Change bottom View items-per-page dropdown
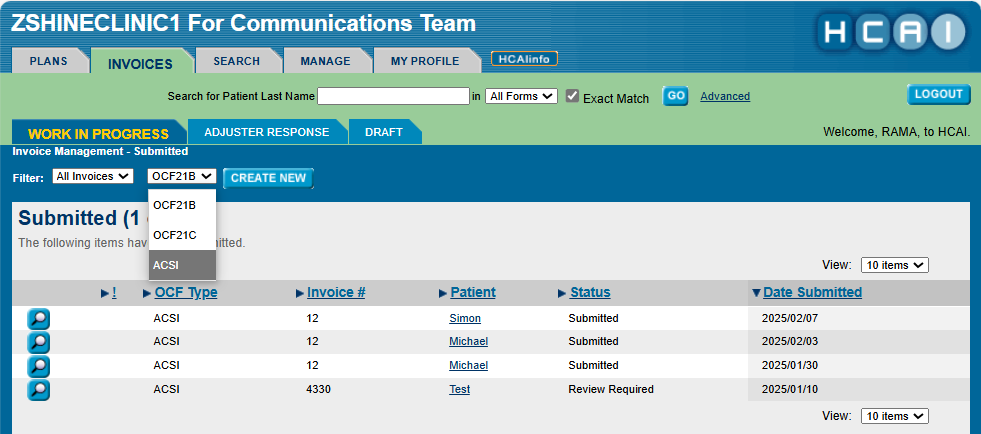The image size is (981, 434). coord(895,416)
